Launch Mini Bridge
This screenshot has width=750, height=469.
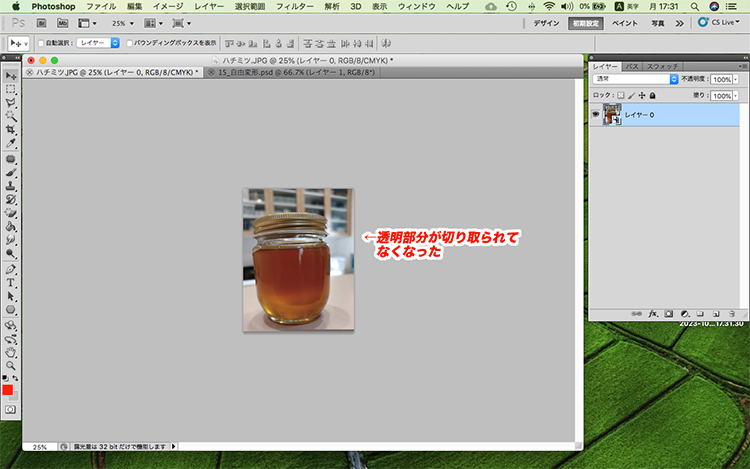pyautogui.click(x=62, y=23)
